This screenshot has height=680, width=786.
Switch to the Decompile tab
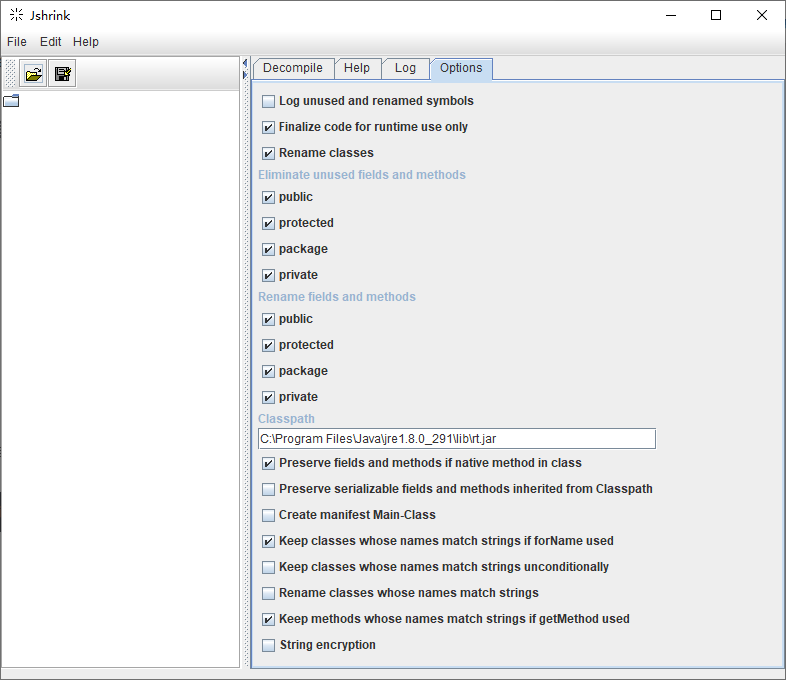click(x=293, y=68)
